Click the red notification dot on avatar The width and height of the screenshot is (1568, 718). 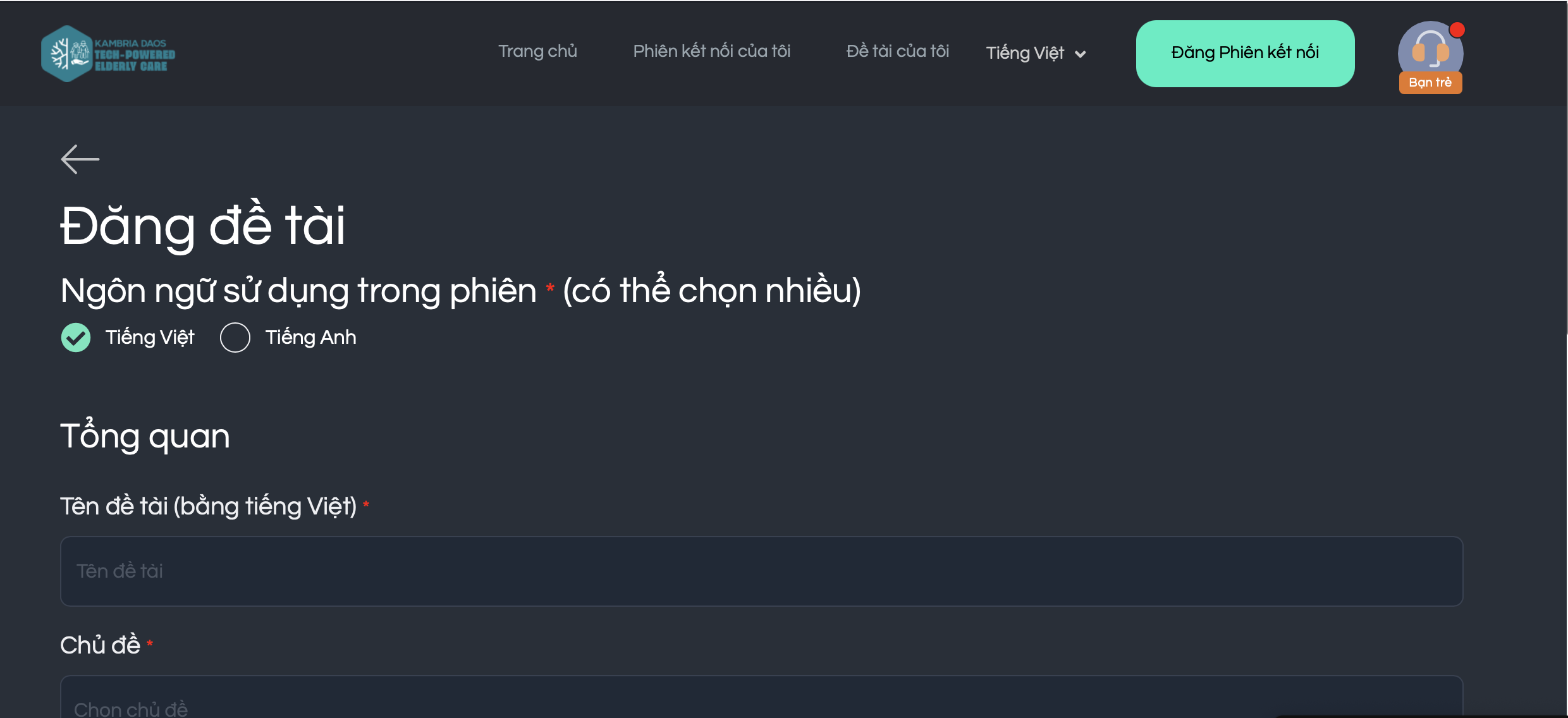point(1457,30)
